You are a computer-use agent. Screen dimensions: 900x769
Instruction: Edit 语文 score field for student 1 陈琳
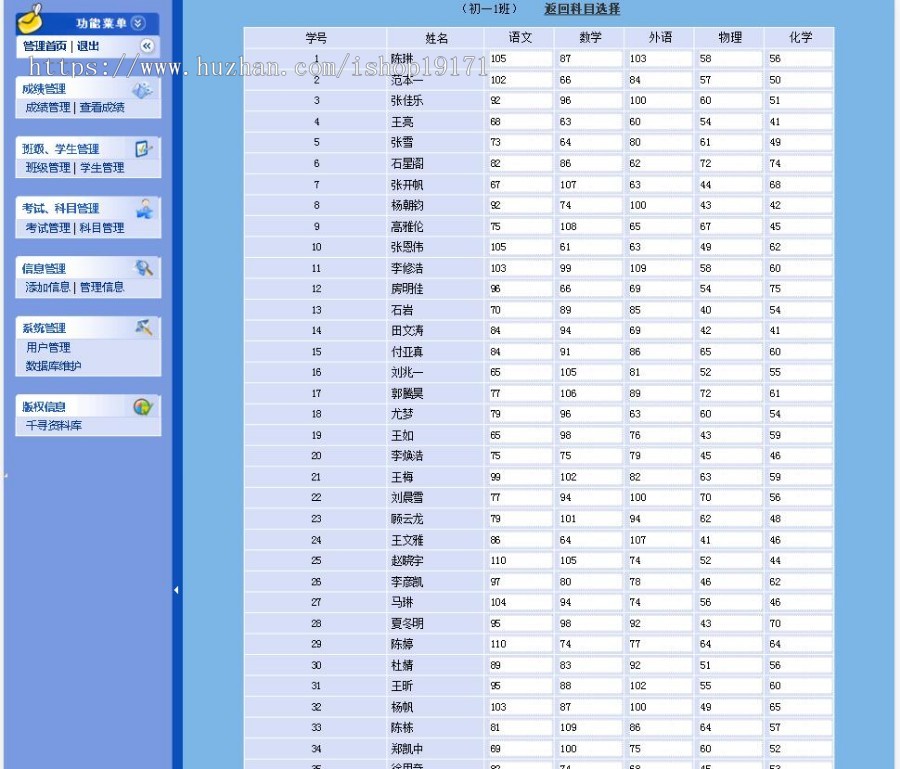pyautogui.click(x=520, y=59)
